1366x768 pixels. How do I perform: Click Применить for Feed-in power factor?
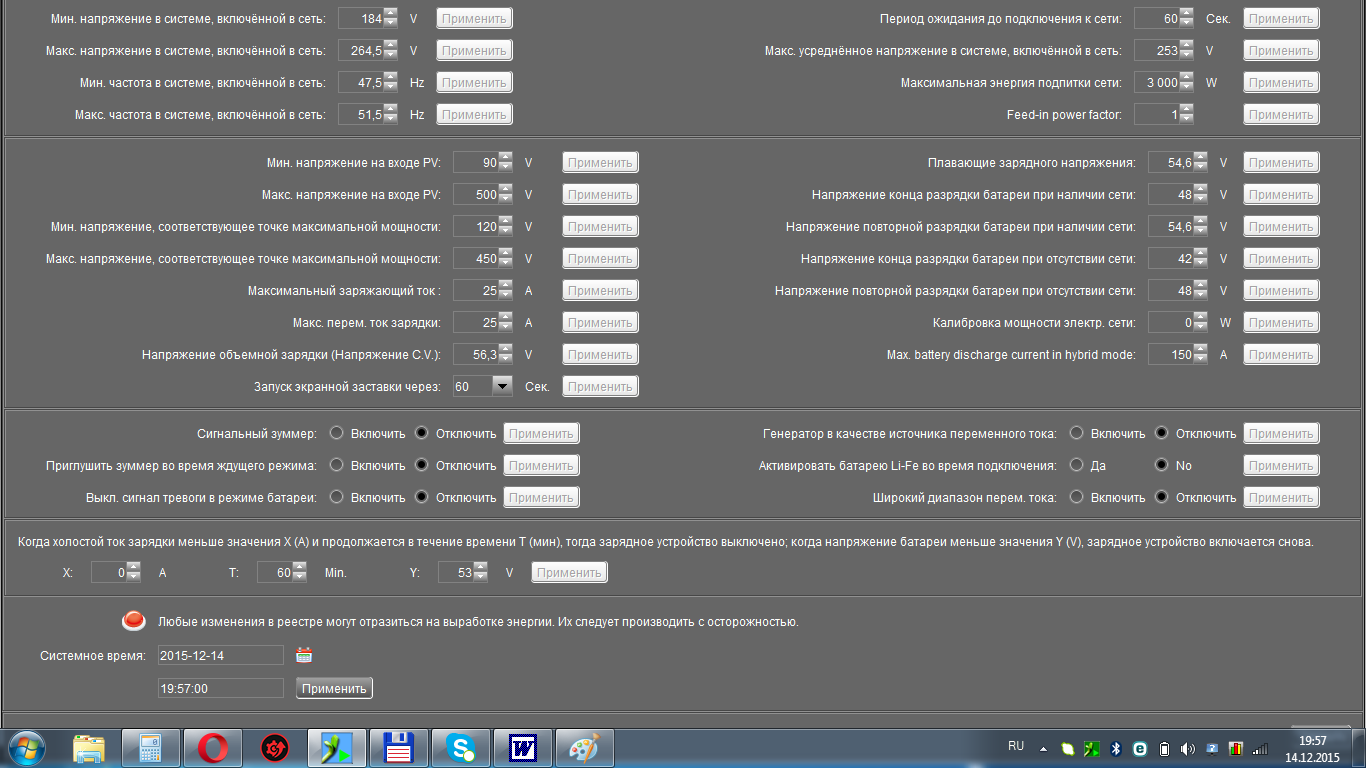click(1281, 114)
